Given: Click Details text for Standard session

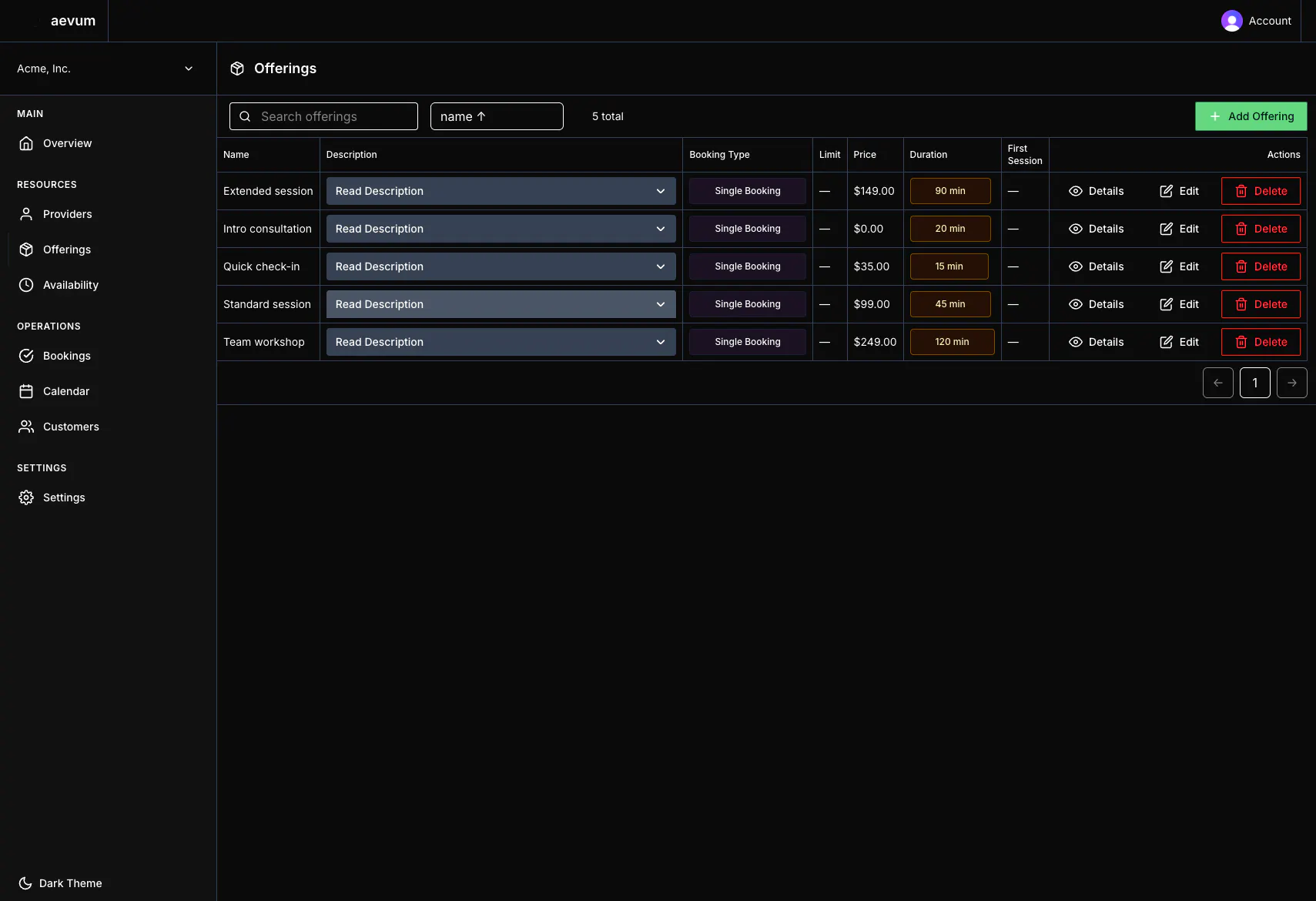Looking at the screenshot, I should coord(1107,304).
